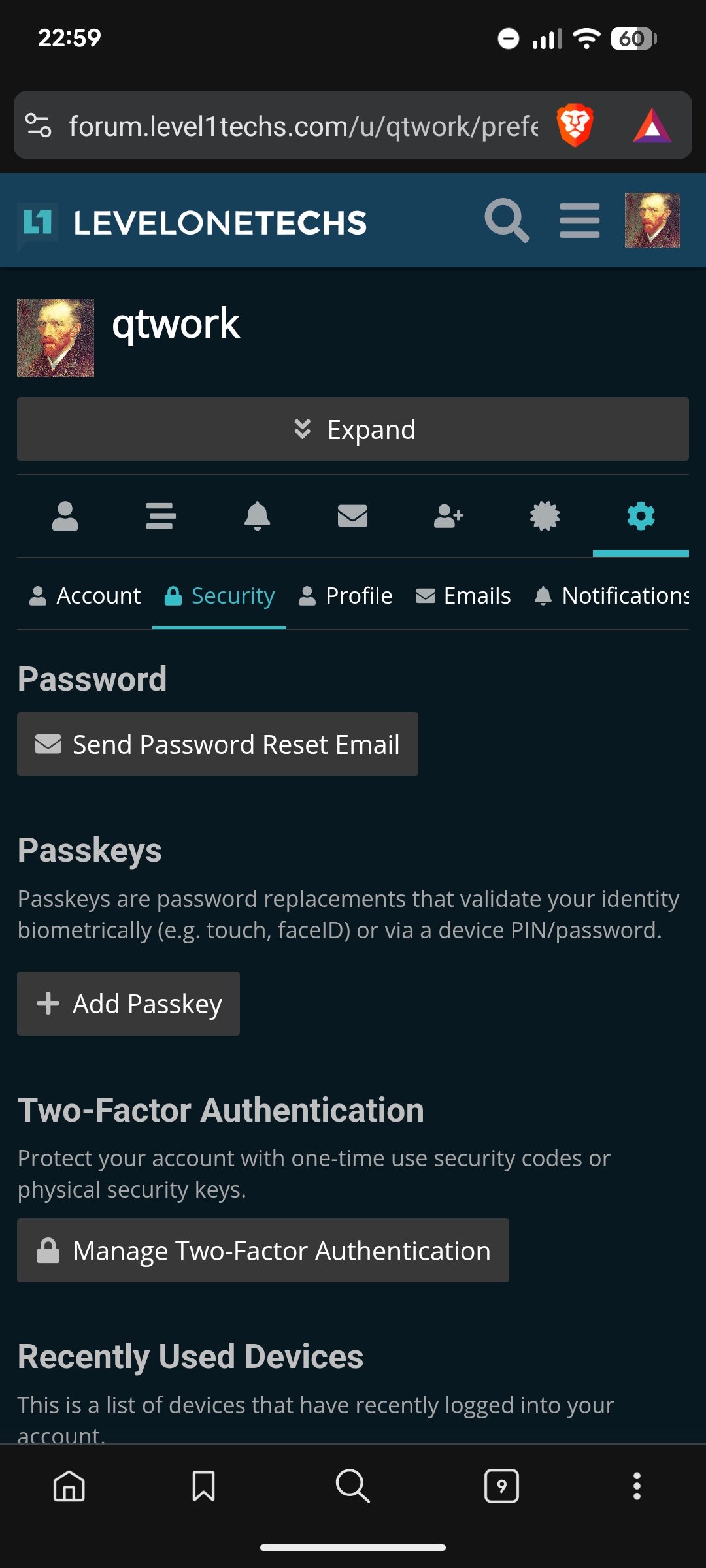
Task: Tap the browser address bar URL
Action: 303,126
